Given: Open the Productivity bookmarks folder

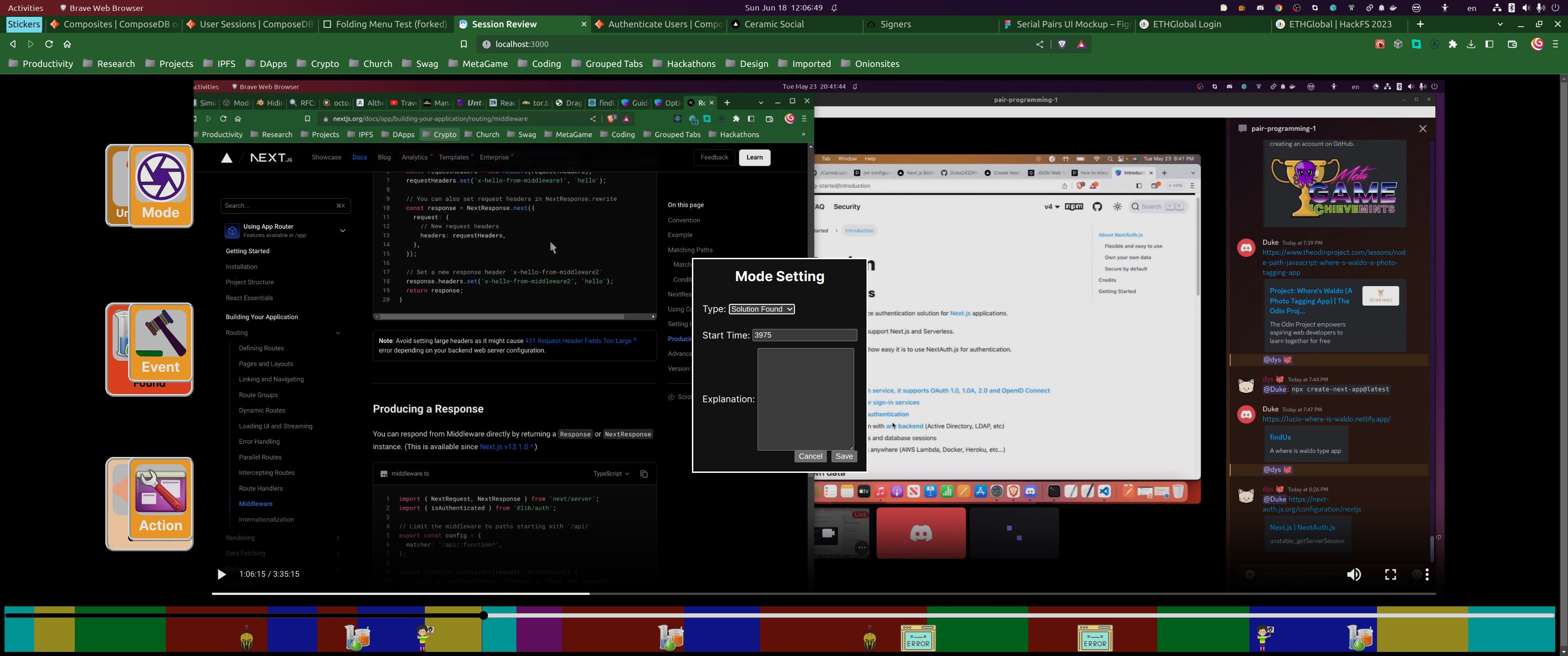Looking at the screenshot, I should (x=41, y=64).
